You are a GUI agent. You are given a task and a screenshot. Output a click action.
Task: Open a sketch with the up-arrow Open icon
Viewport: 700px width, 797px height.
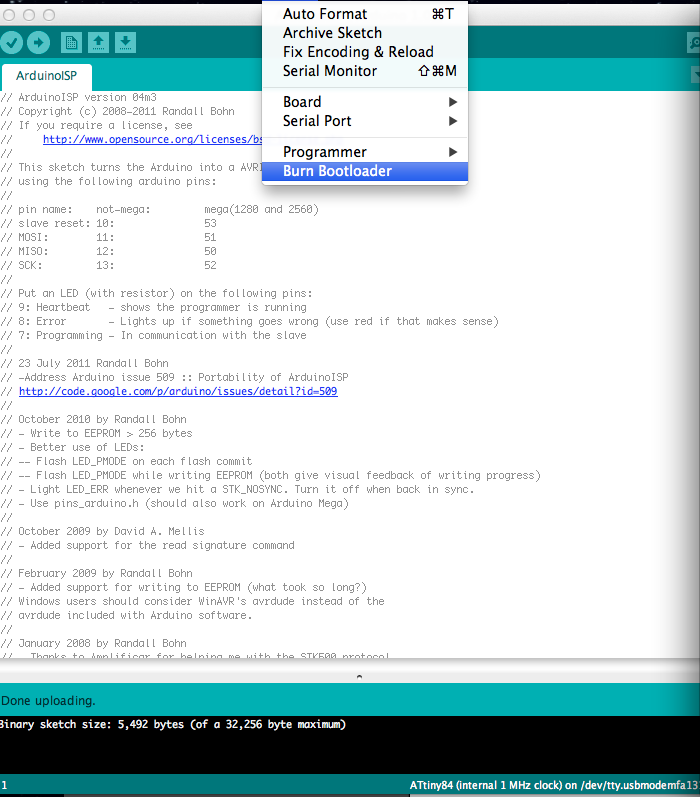98,43
